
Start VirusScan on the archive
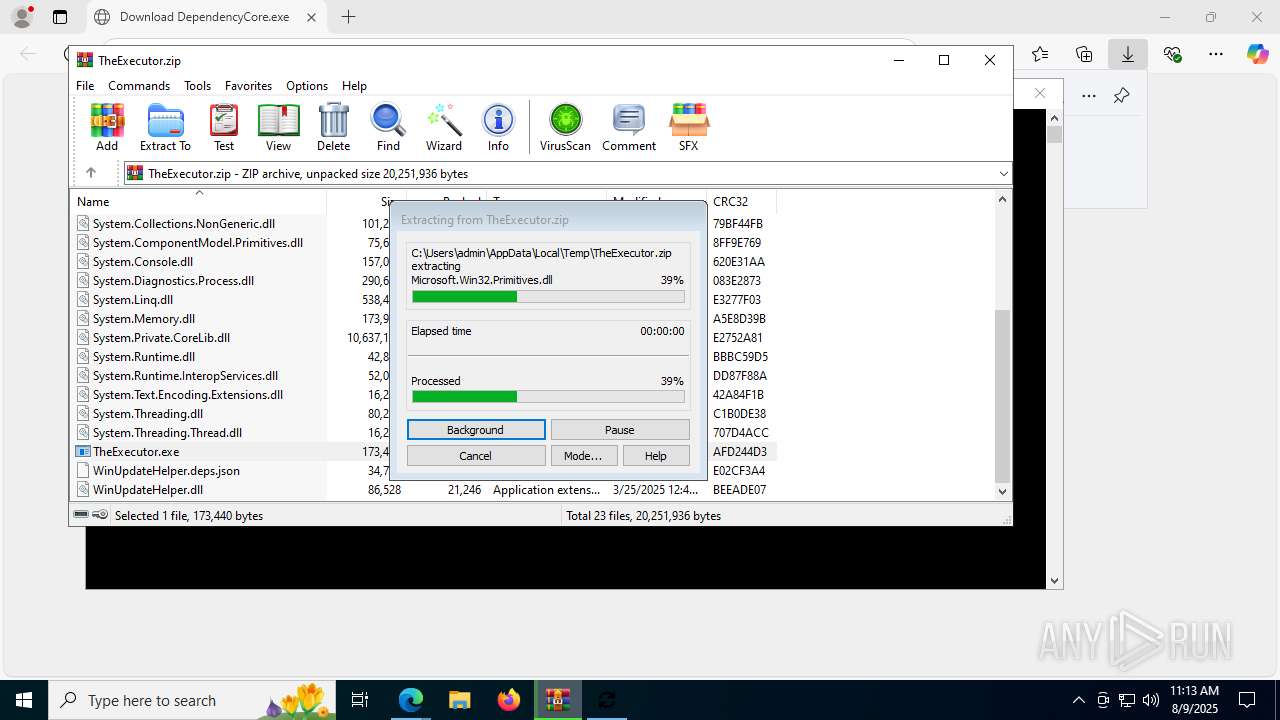click(566, 127)
